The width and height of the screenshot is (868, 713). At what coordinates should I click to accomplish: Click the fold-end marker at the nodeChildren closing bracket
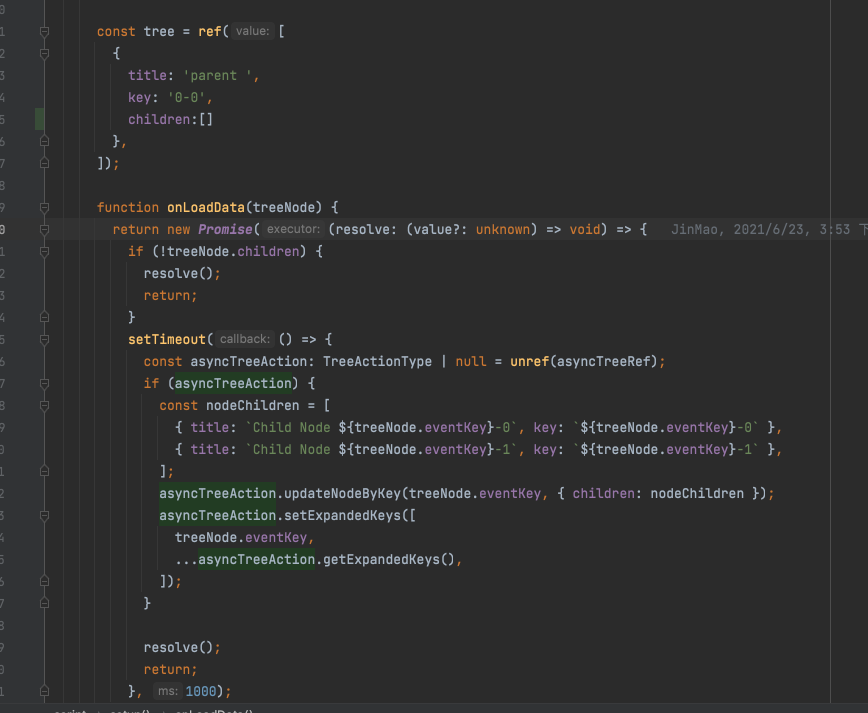42,471
